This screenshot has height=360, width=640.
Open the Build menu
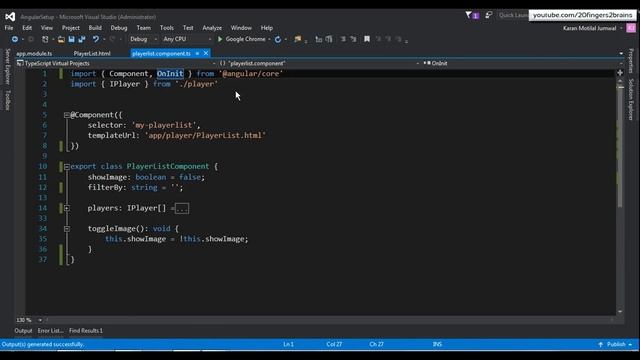tap(95, 28)
